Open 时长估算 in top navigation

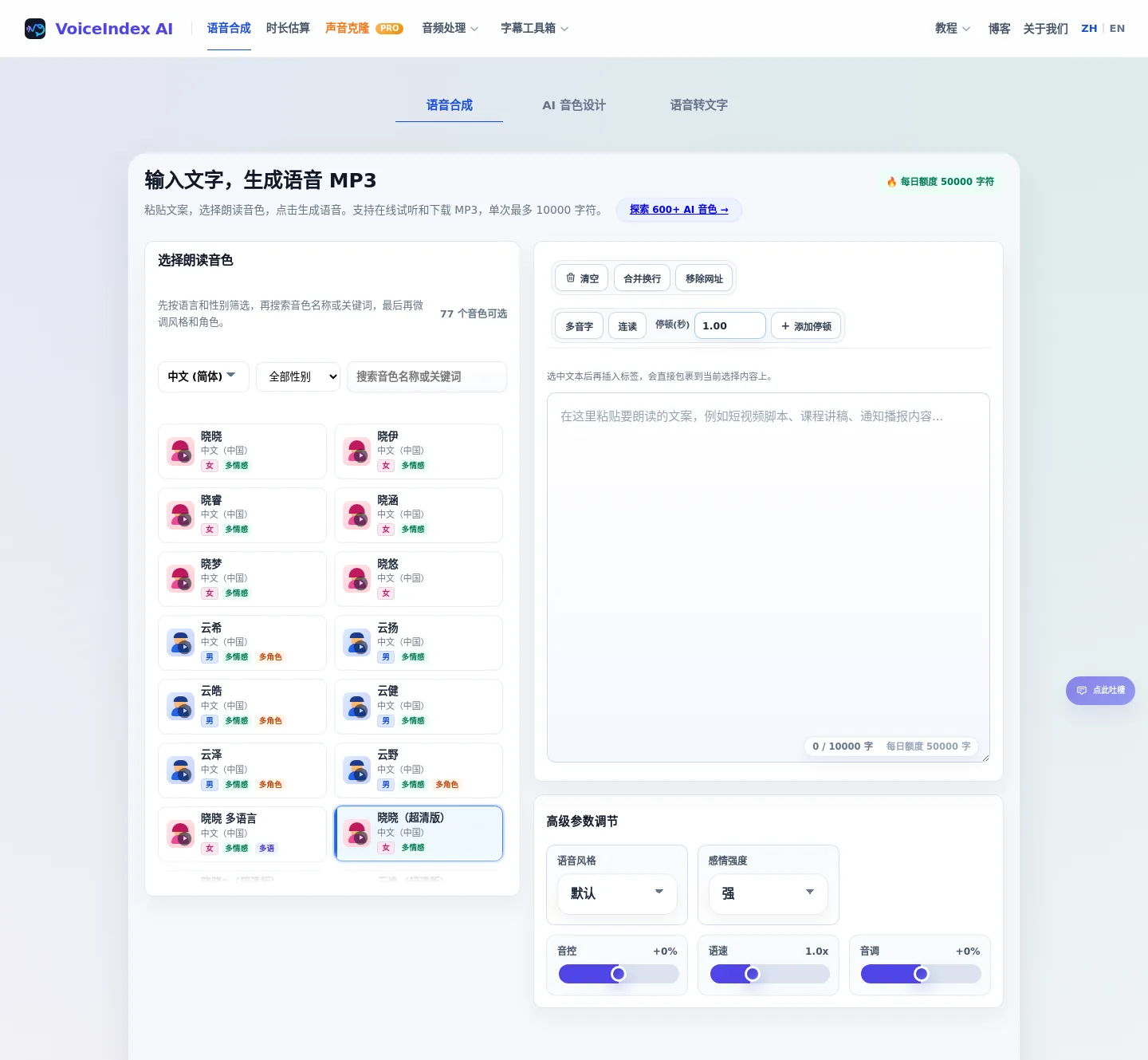288,29
